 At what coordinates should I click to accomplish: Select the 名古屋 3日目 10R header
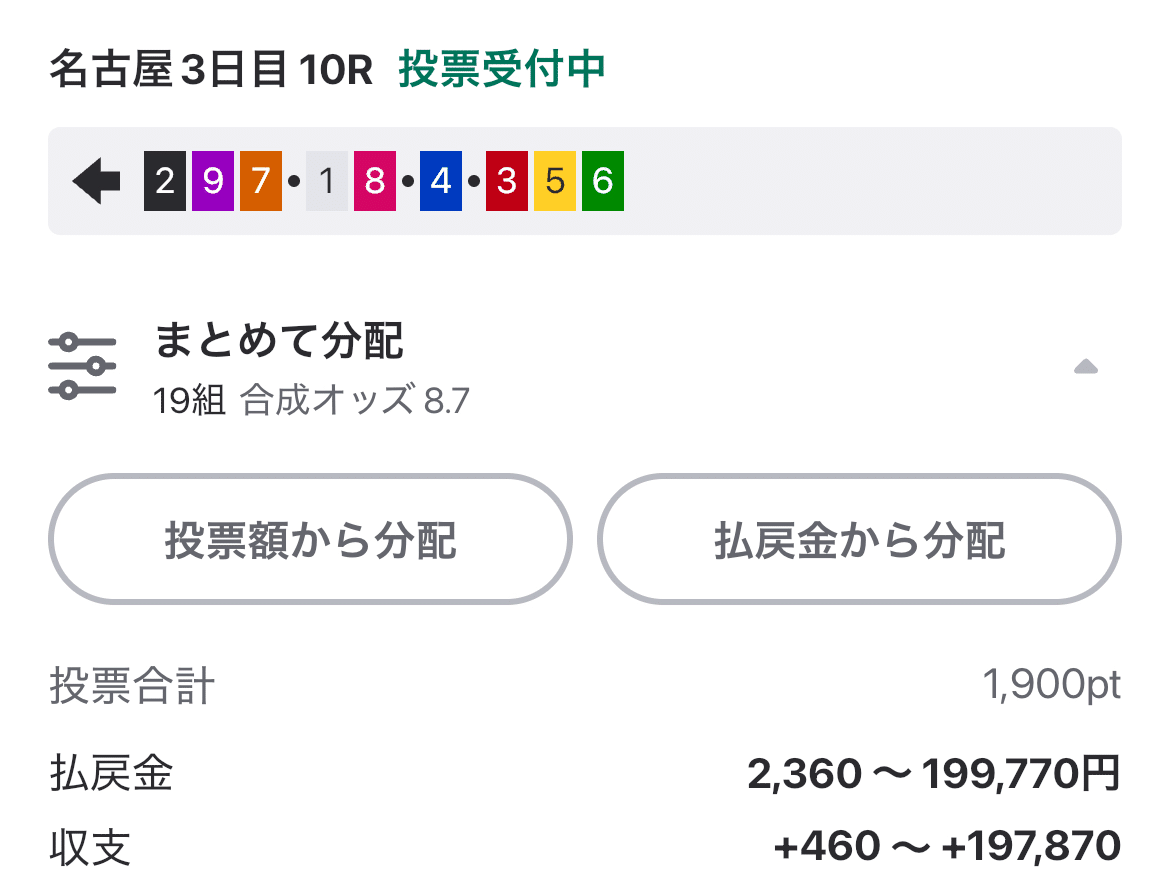click(208, 70)
